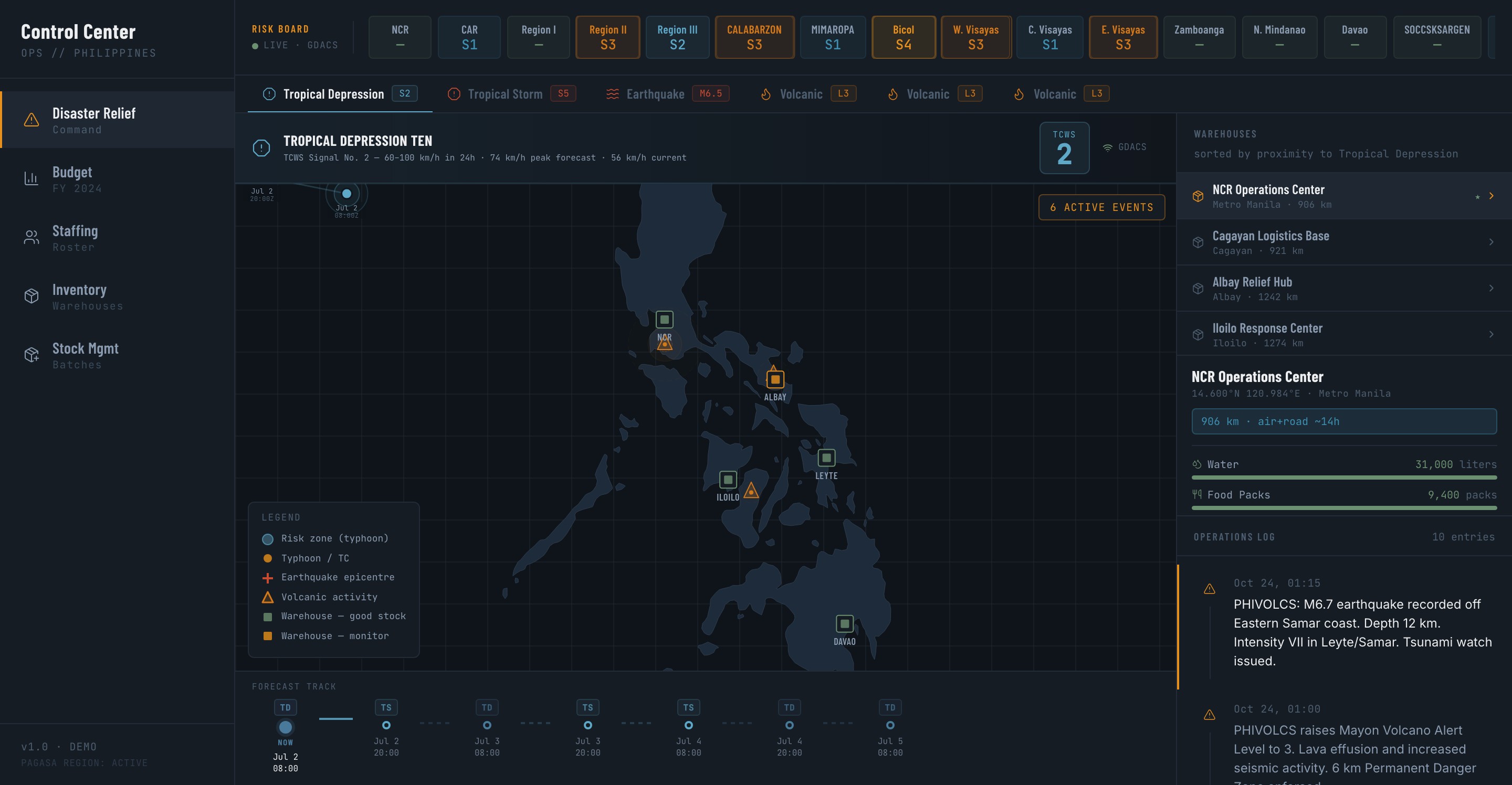The image size is (1512, 785).
Task: Switch to the Tropical Depression S2 tab
Action: pos(340,94)
